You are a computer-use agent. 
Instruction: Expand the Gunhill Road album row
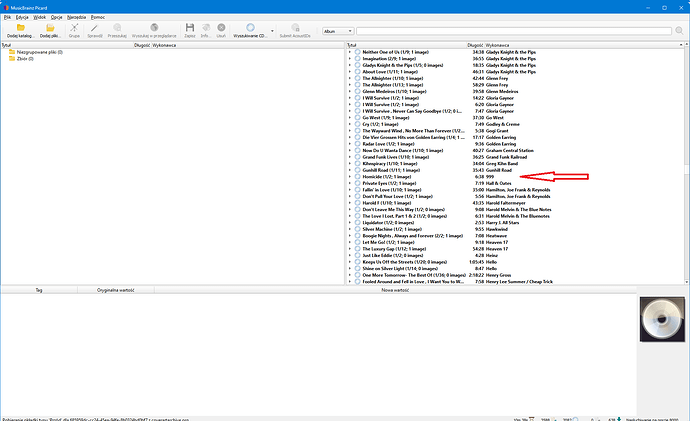[x=350, y=170]
